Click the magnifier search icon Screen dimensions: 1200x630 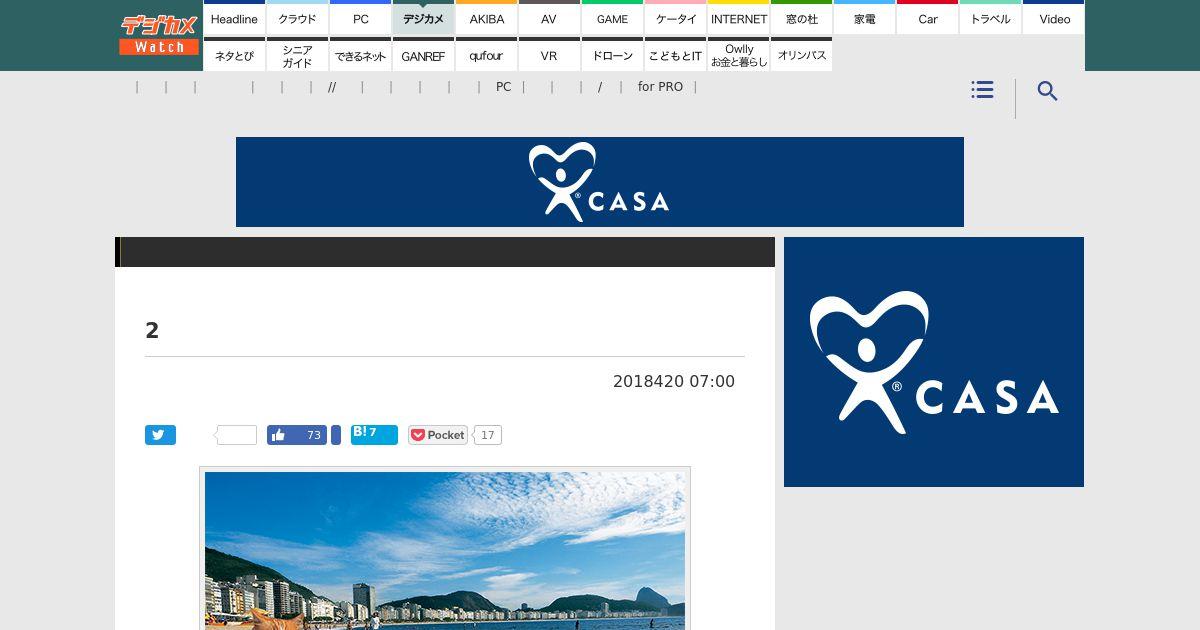(x=1047, y=91)
